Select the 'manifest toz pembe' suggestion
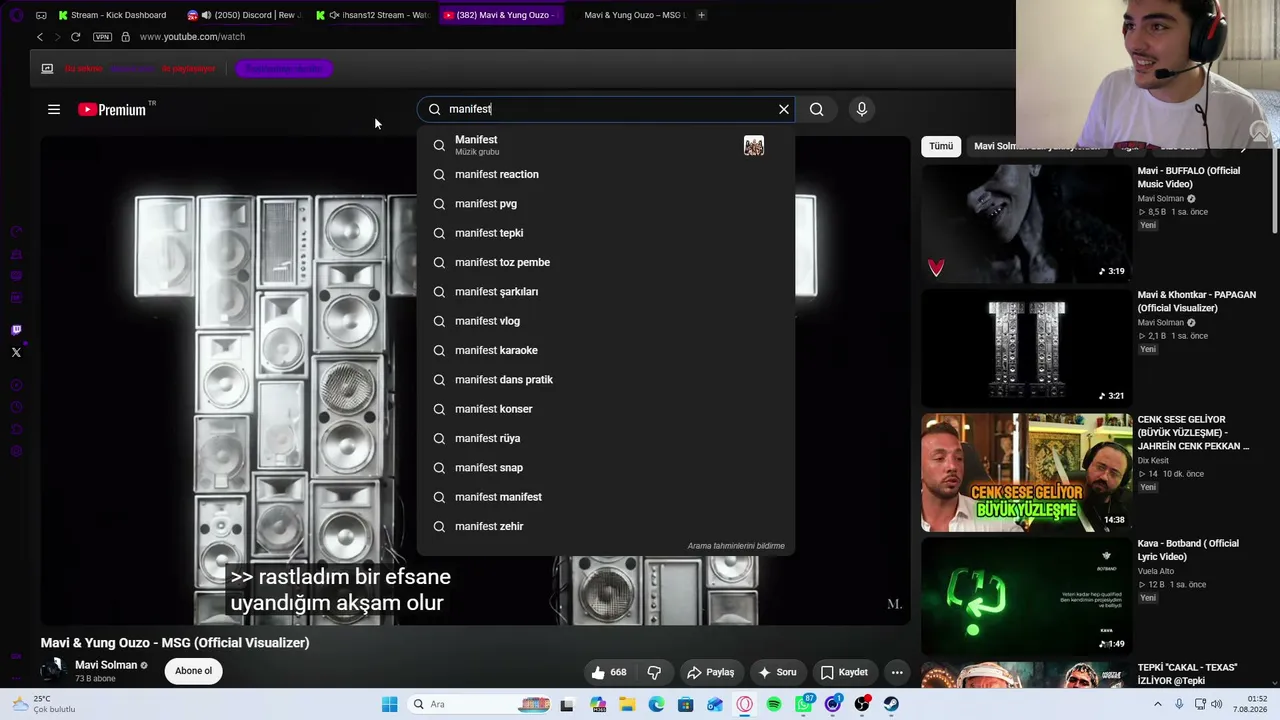 (x=605, y=262)
